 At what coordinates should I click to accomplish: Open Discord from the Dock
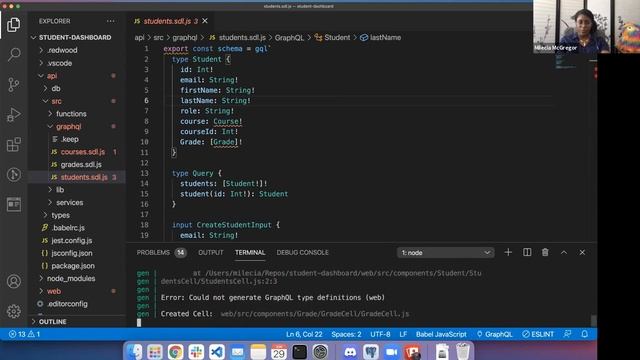click(350, 352)
